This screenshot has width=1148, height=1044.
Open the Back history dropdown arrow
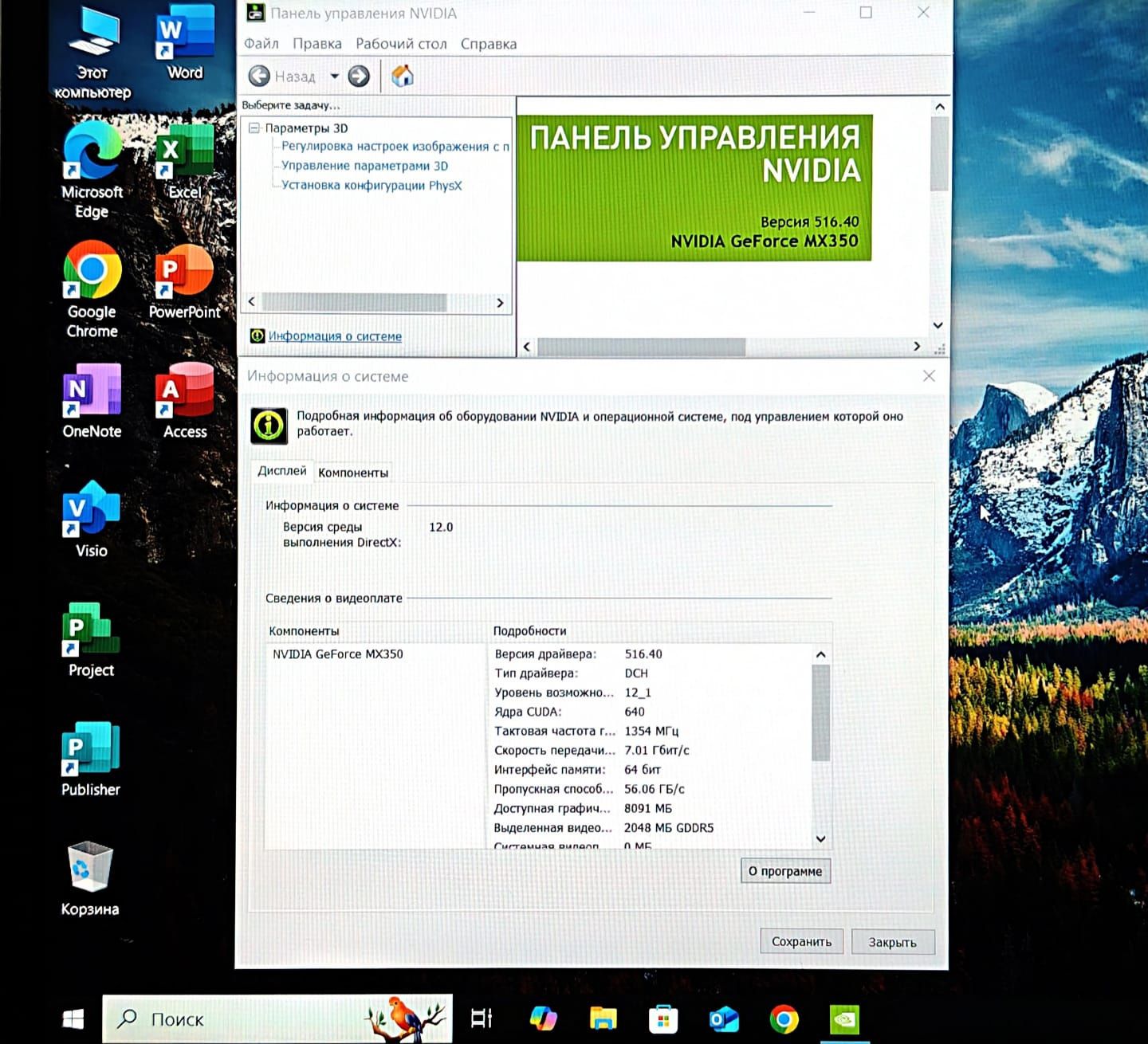(x=335, y=77)
